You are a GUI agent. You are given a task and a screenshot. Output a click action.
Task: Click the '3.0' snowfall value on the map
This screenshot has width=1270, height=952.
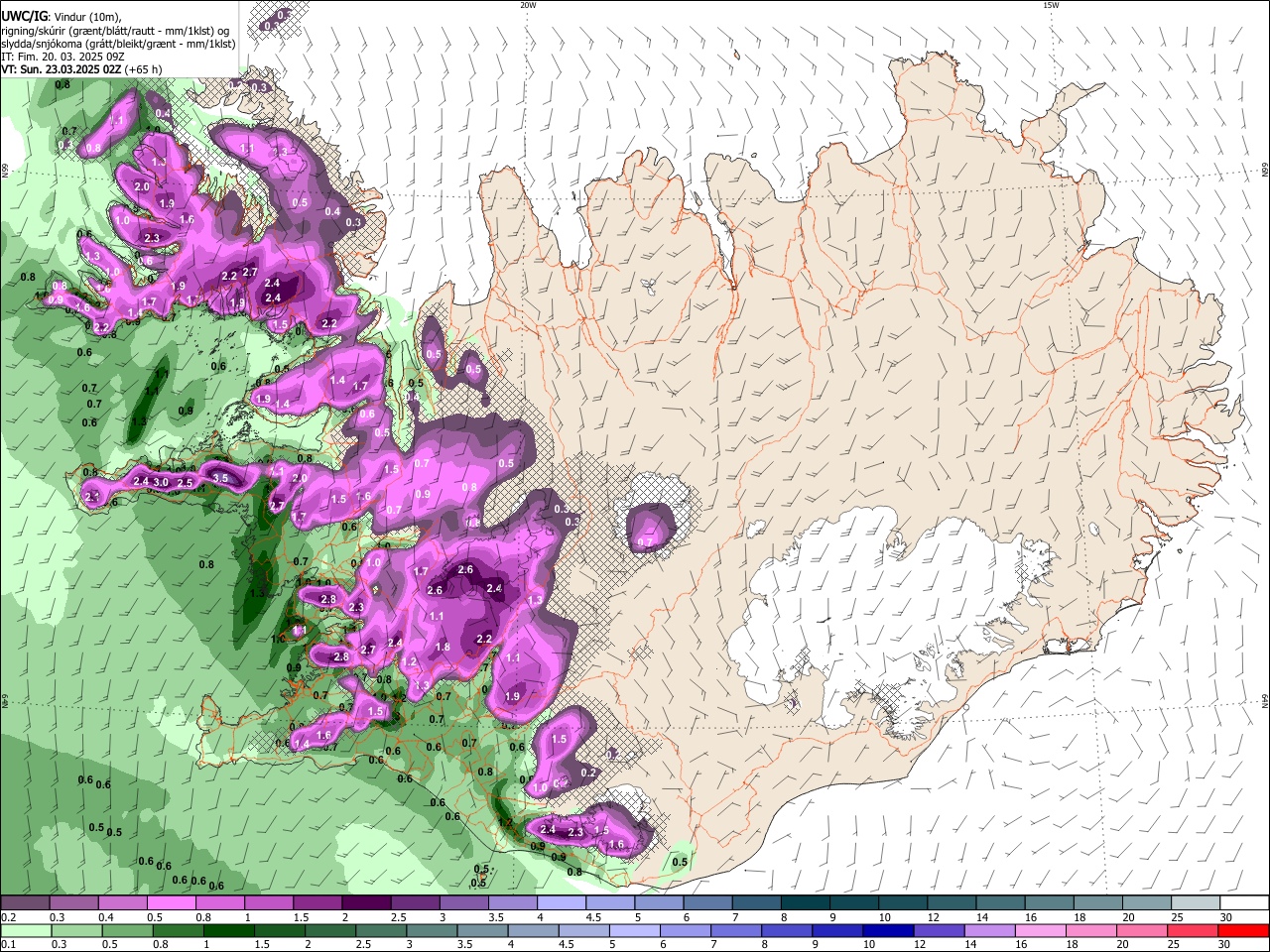pos(161,482)
